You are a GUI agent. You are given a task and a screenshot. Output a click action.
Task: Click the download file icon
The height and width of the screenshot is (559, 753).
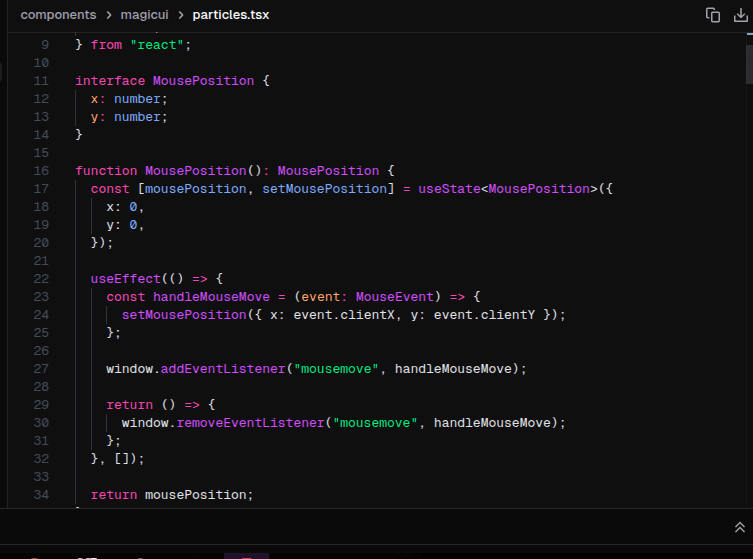741,15
